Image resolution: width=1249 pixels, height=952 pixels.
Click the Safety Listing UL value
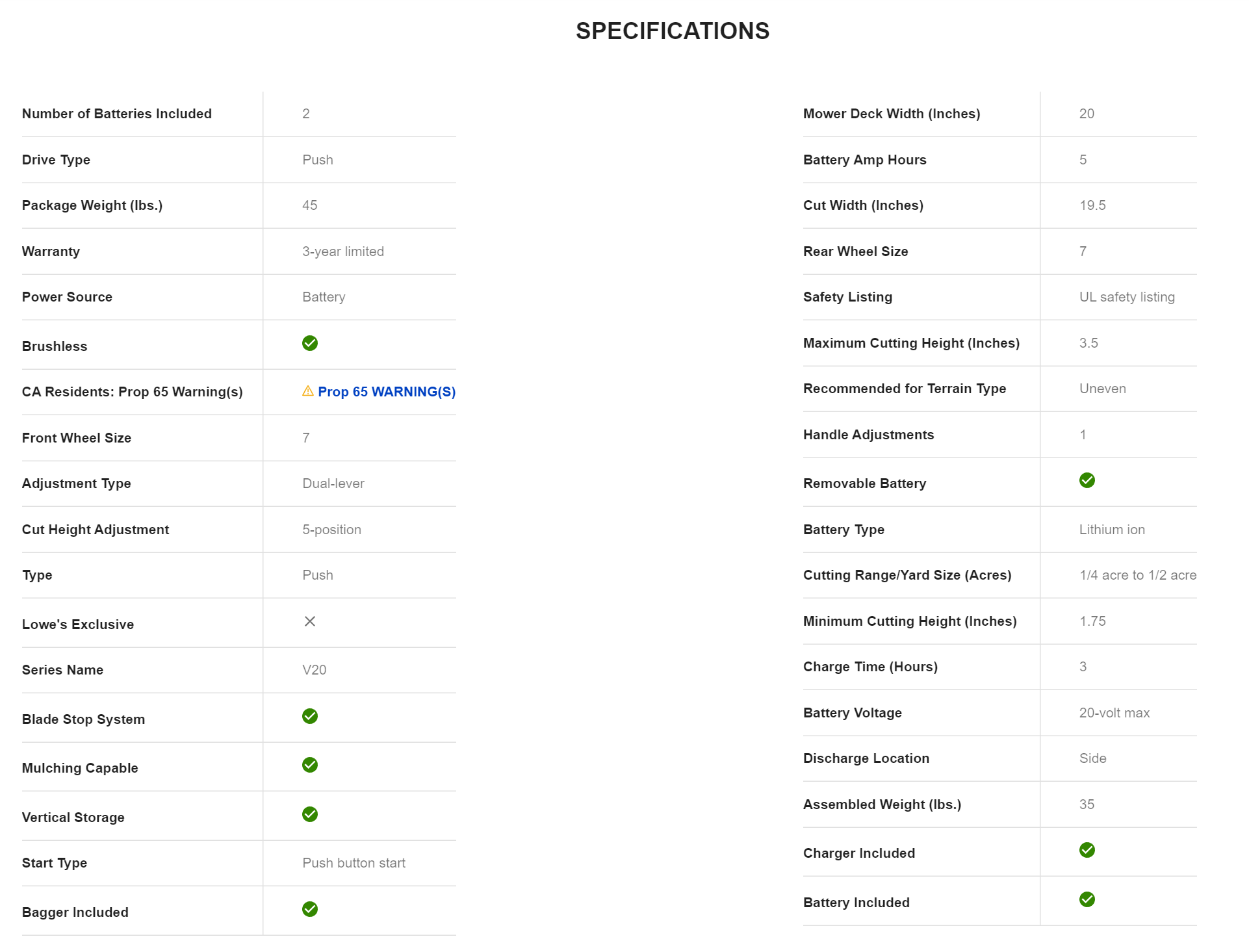[x=1127, y=297]
